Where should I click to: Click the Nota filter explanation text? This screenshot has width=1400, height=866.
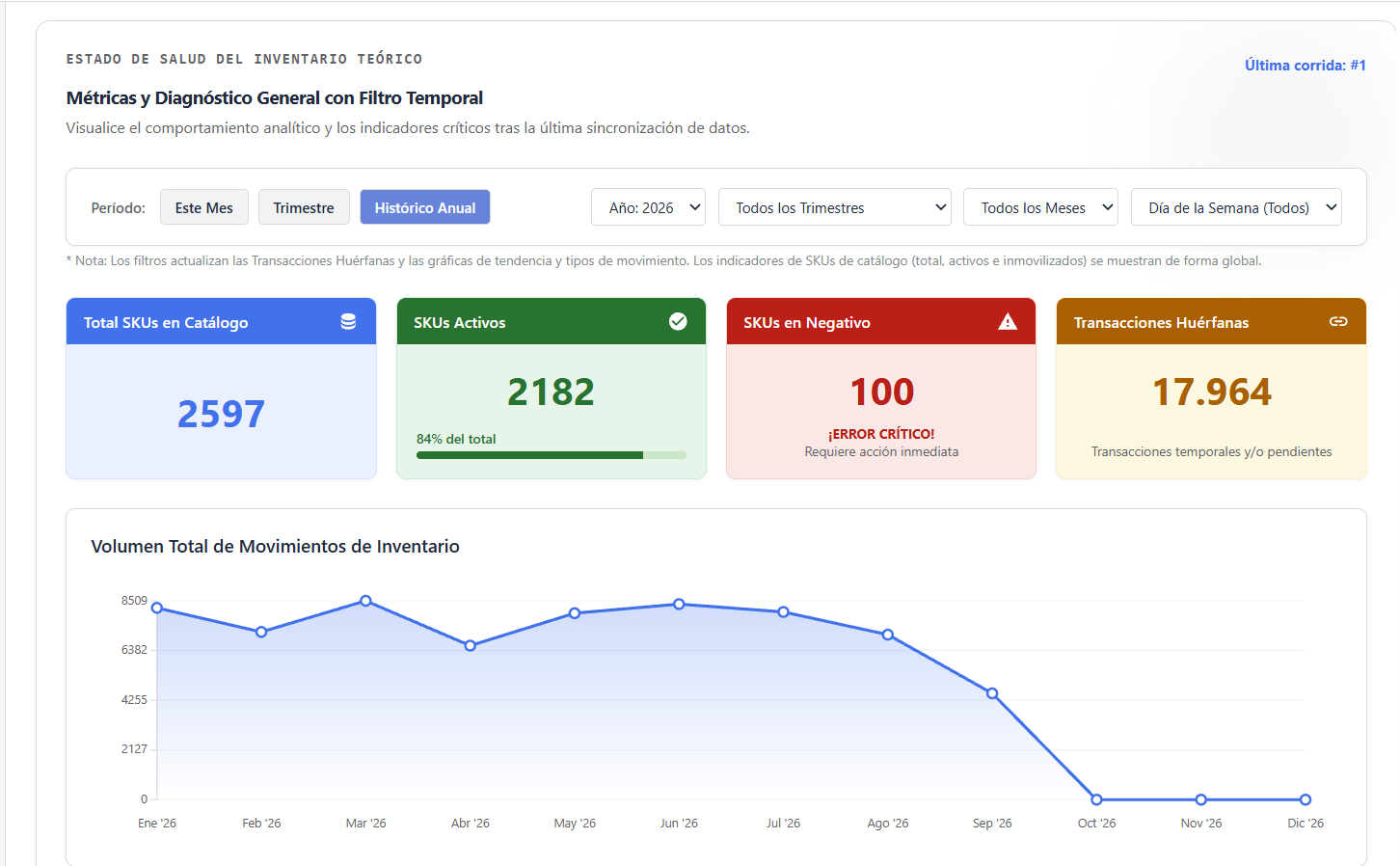pyautogui.click(x=663, y=260)
